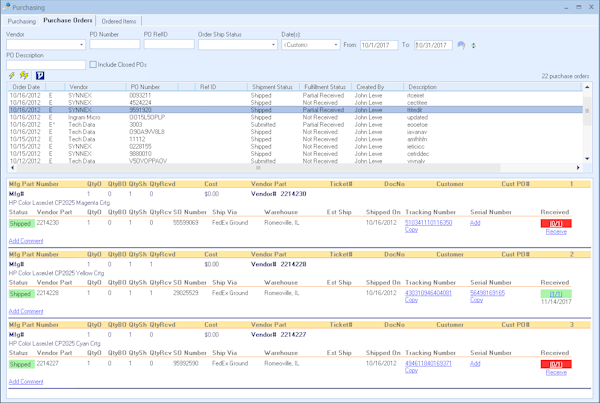Expand the Date(s) Custom dropdown
Viewport: 600px width, 403px height.
coord(336,45)
